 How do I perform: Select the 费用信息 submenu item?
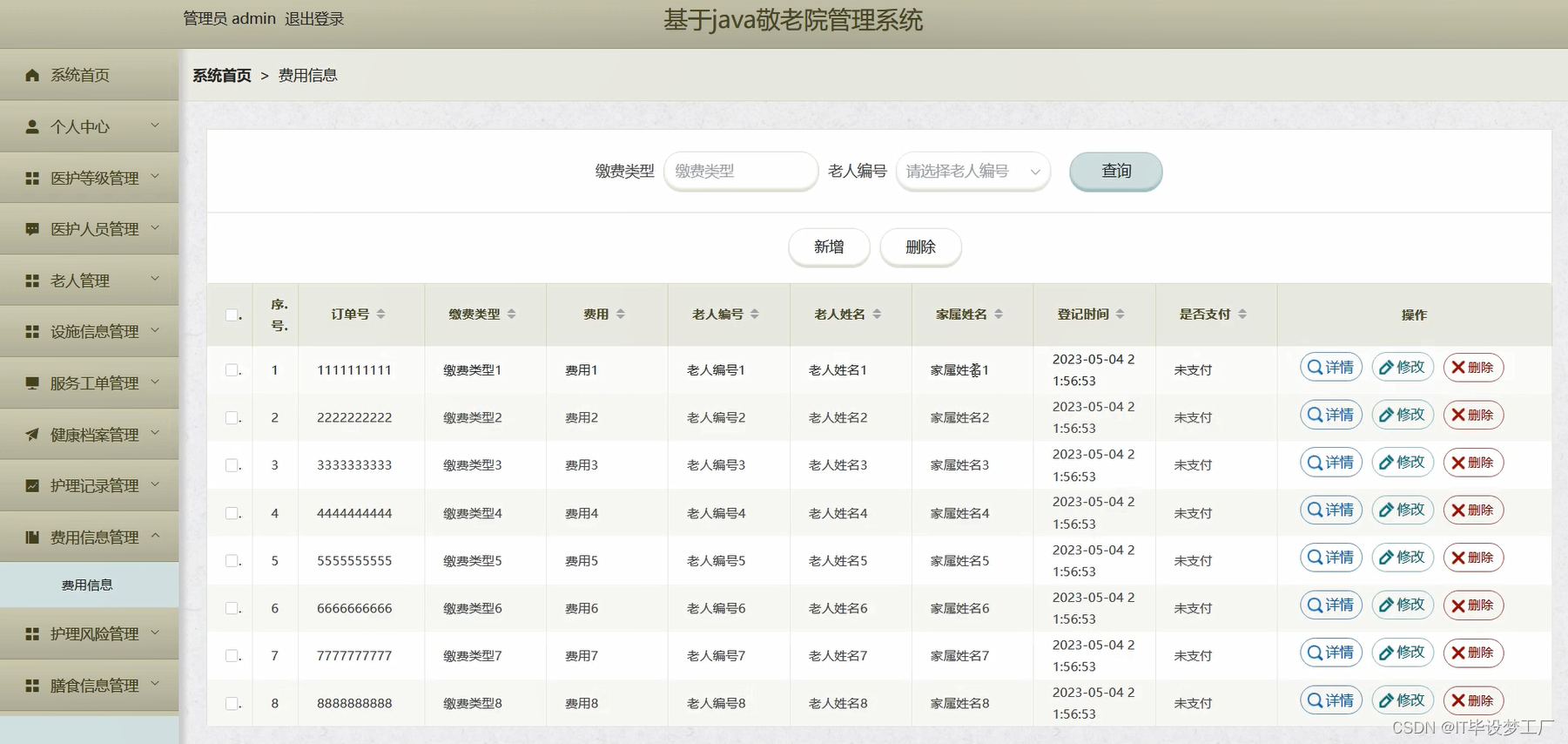(89, 585)
